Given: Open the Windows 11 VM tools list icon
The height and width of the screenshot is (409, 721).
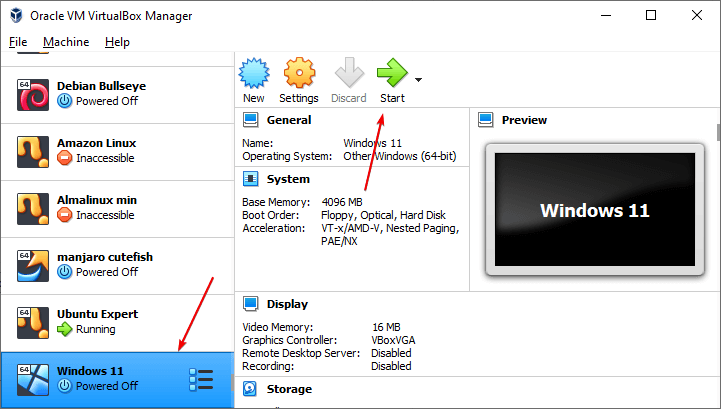Looking at the screenshot, I should point(201,379).
